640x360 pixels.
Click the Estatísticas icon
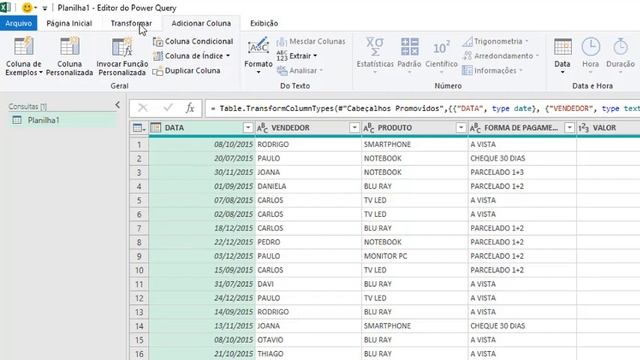tap(375, 47)
